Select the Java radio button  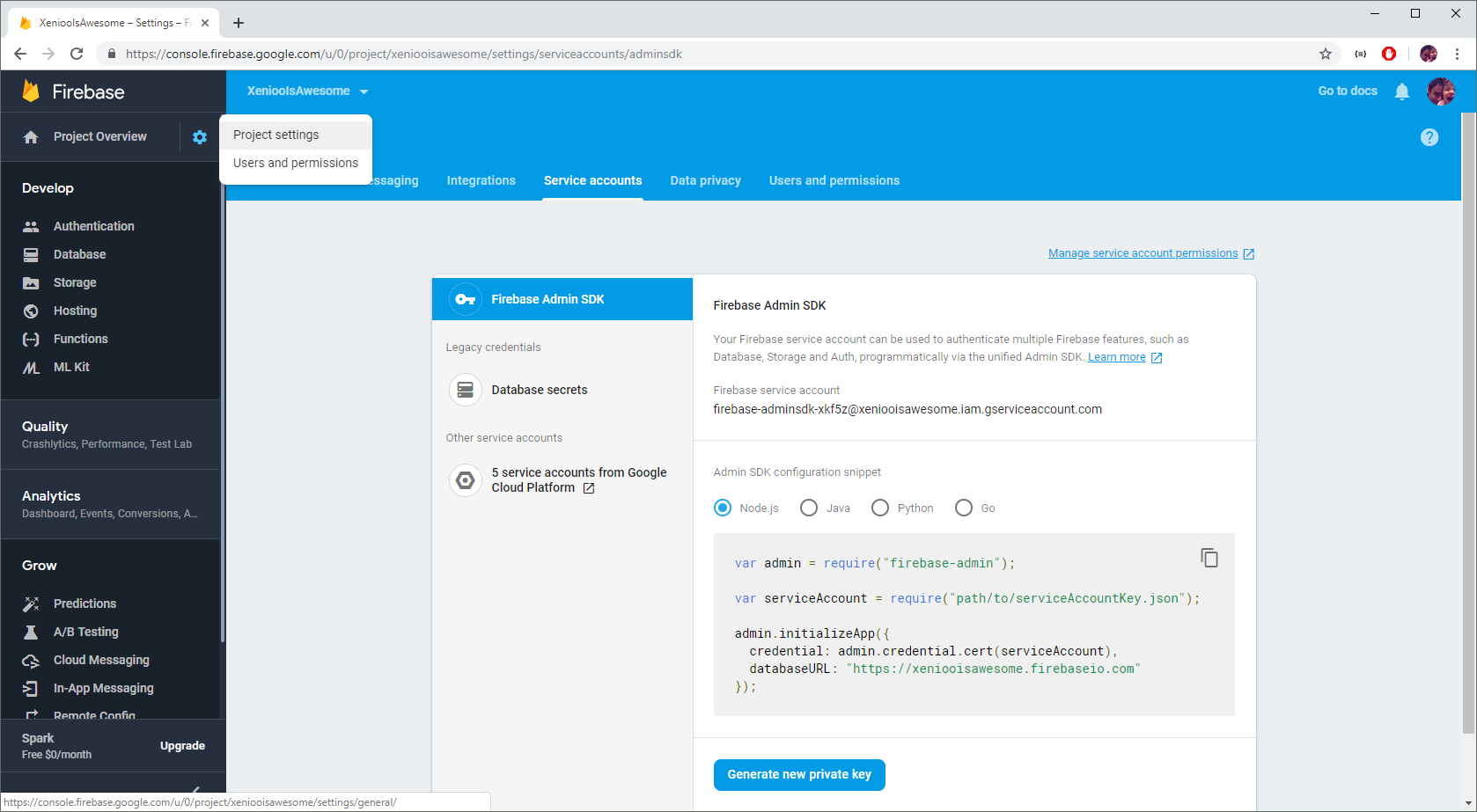[809, 508]
